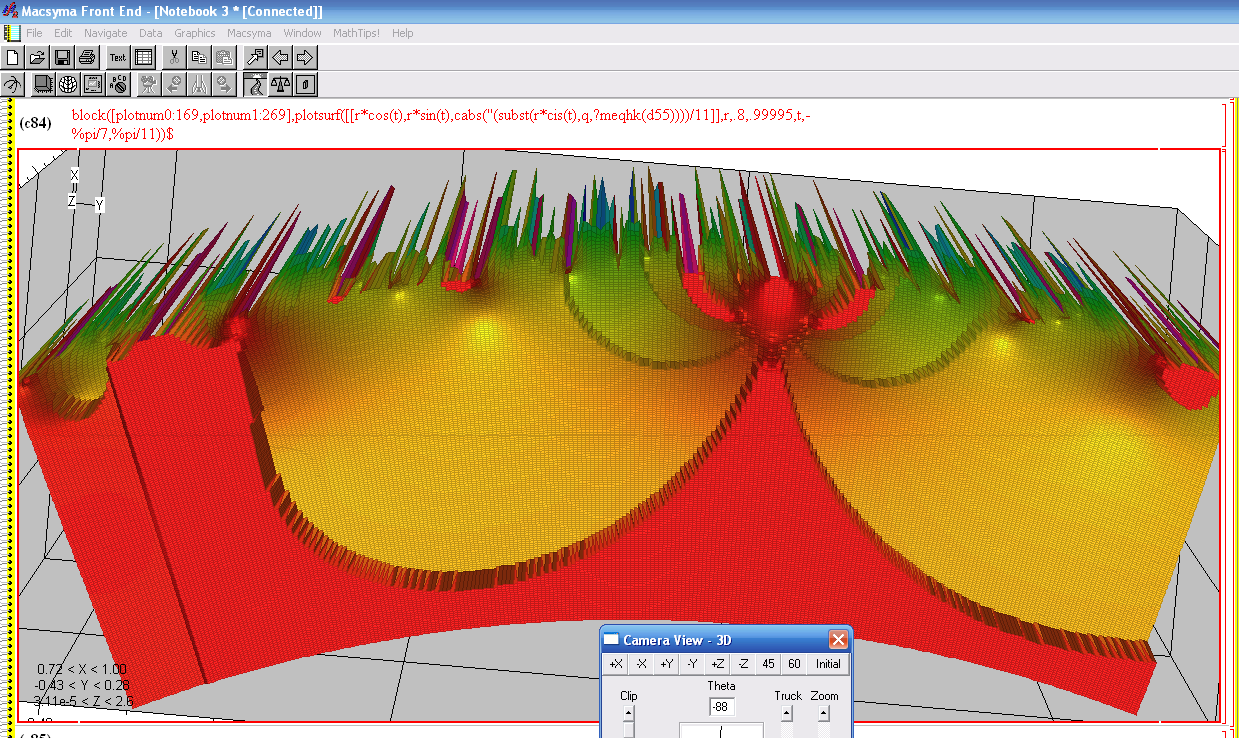Reset camera with the Initial button

828,664
